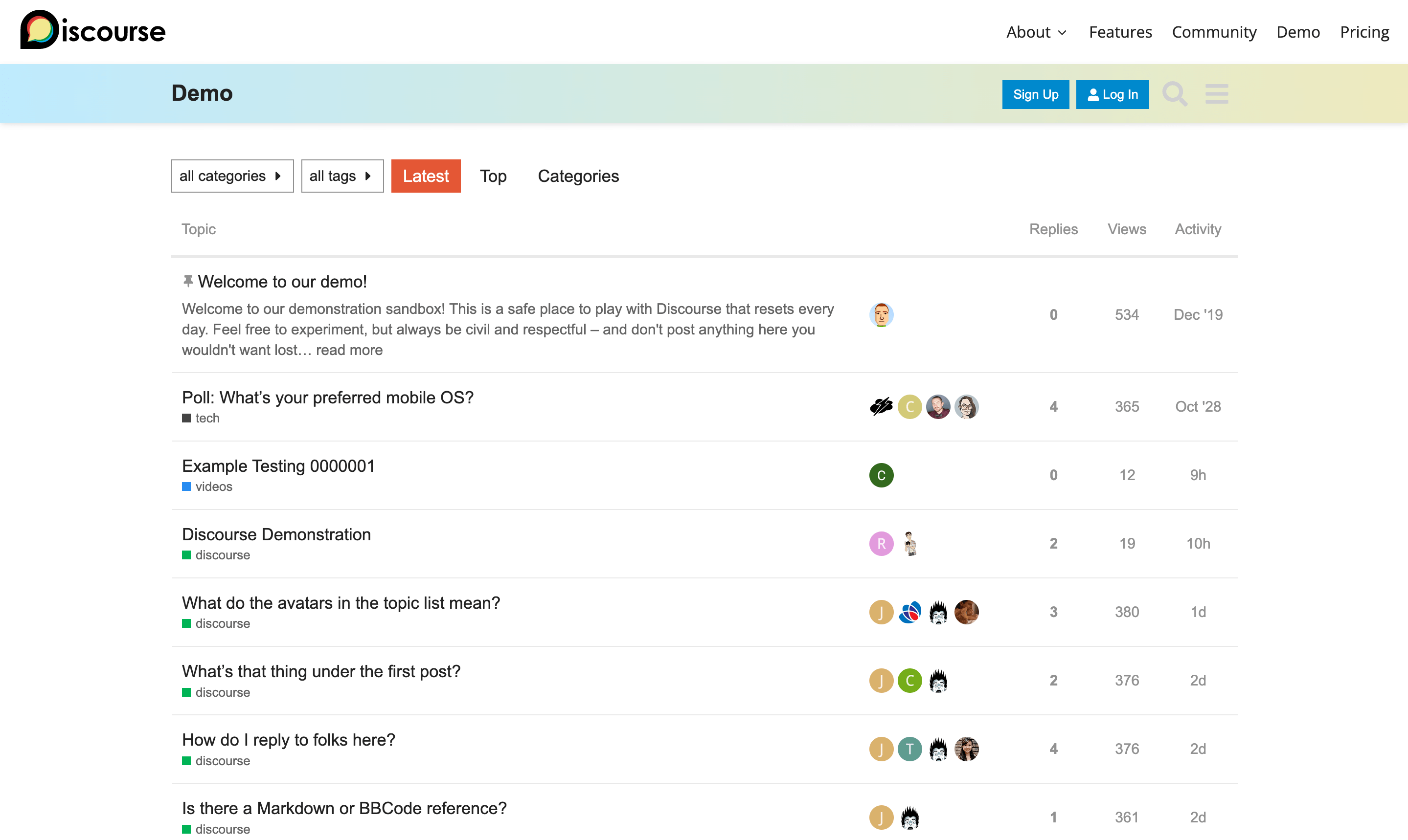Viewport: 1408px width, 840px height.
Task: Click the Discourse logo
Action: [93, 30]
